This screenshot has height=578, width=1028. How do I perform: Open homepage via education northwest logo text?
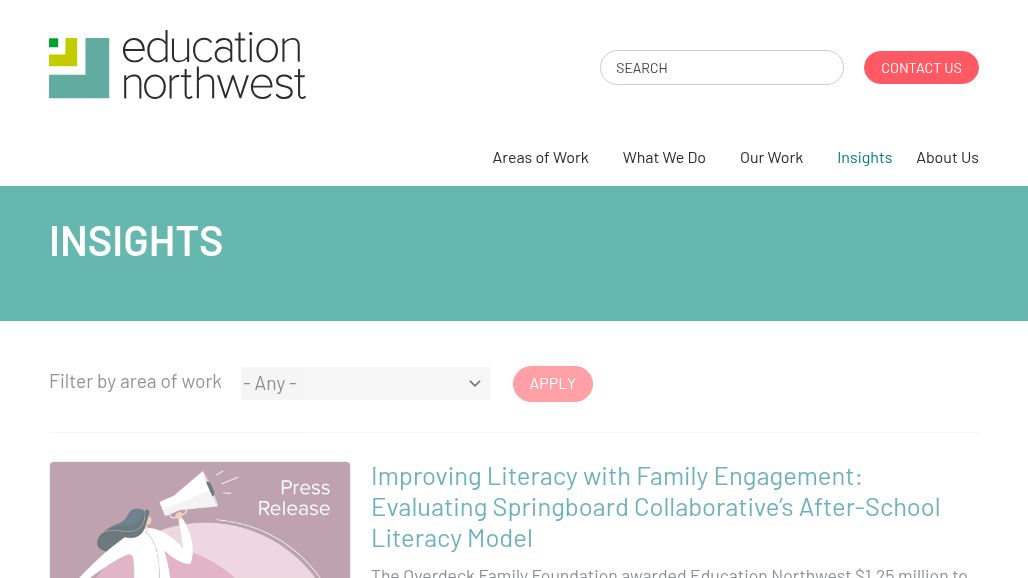click(x=214, y=66)
